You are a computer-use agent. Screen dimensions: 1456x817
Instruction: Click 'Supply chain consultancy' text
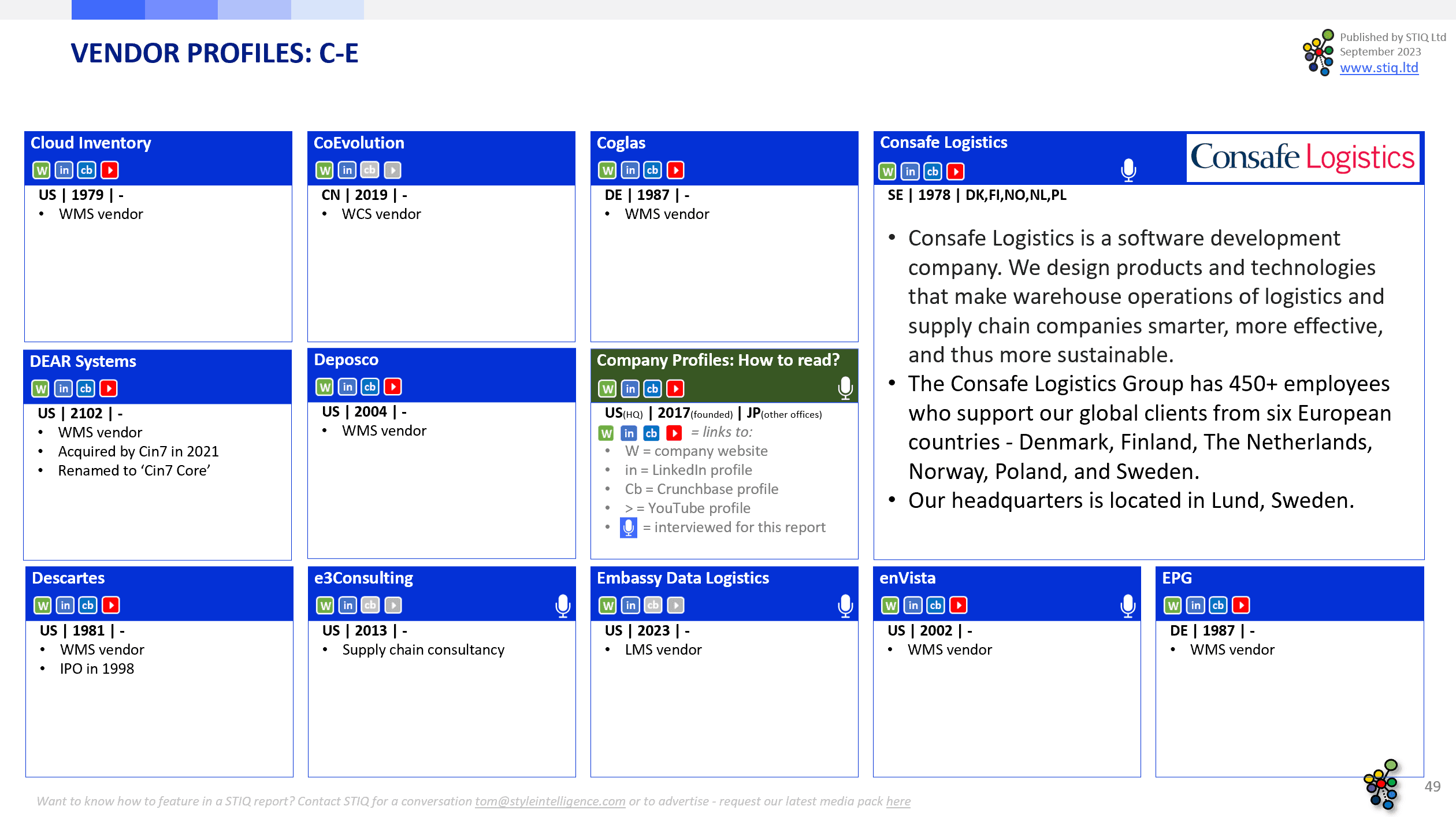tap(423, 649)
